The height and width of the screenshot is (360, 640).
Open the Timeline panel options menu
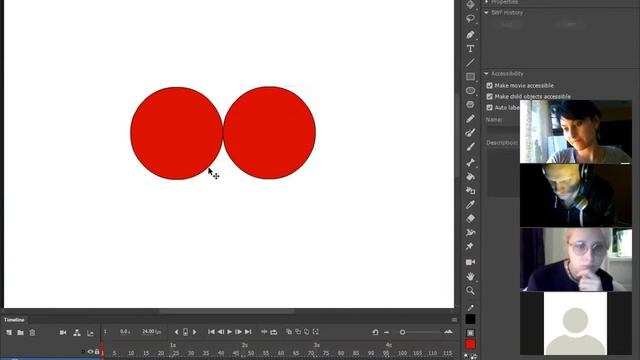point(454,320)
